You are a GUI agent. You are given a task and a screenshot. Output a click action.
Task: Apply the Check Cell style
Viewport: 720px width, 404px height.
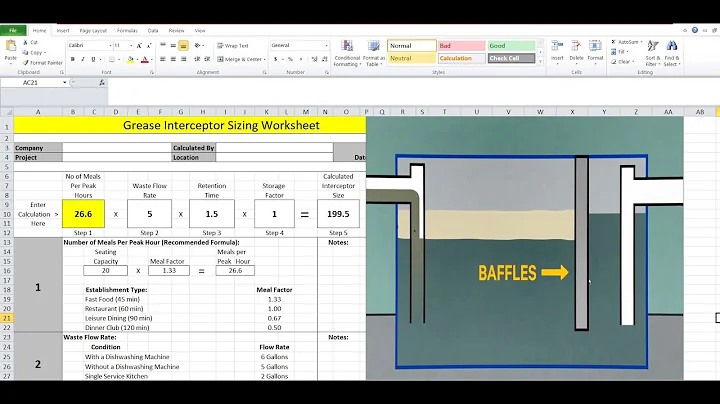pyautogui.click(x=511, y=58)
